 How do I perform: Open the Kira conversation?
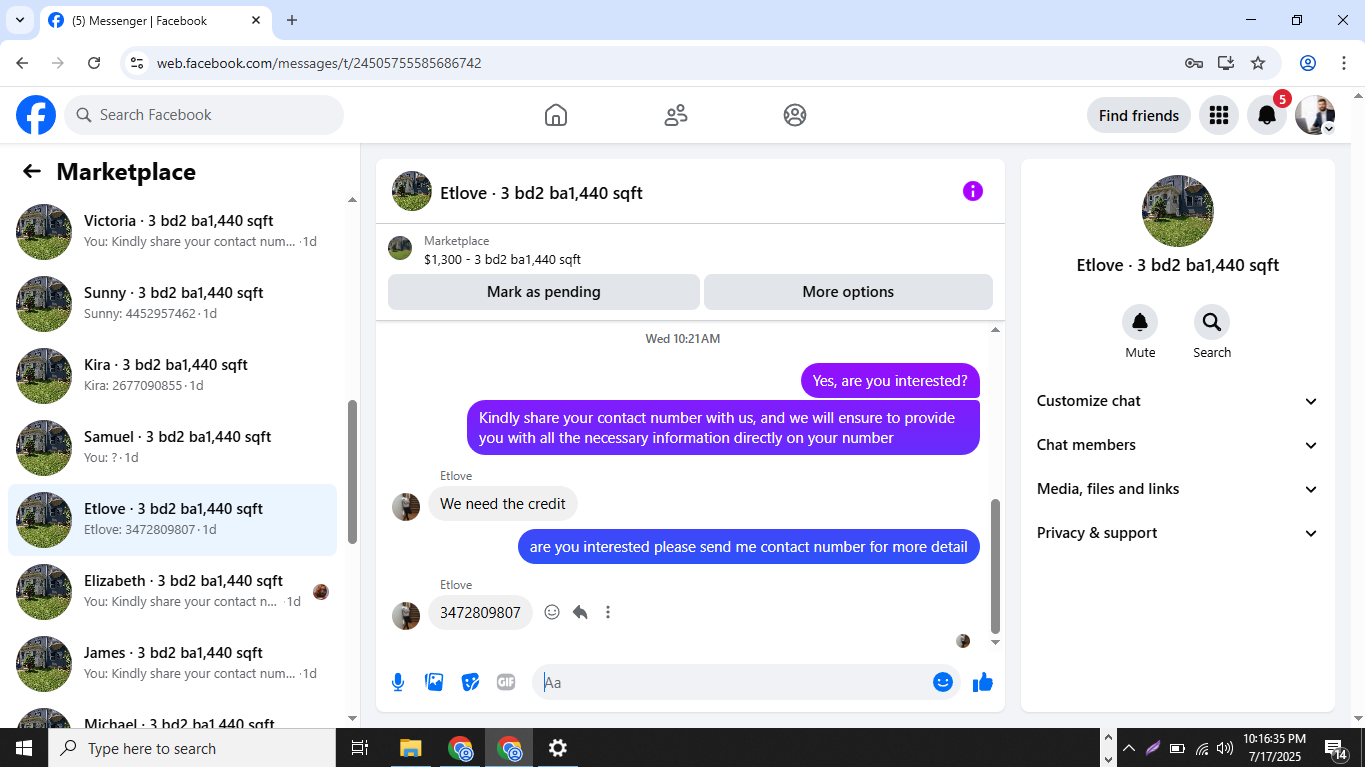pyautogui.click(x=172, y=376)
